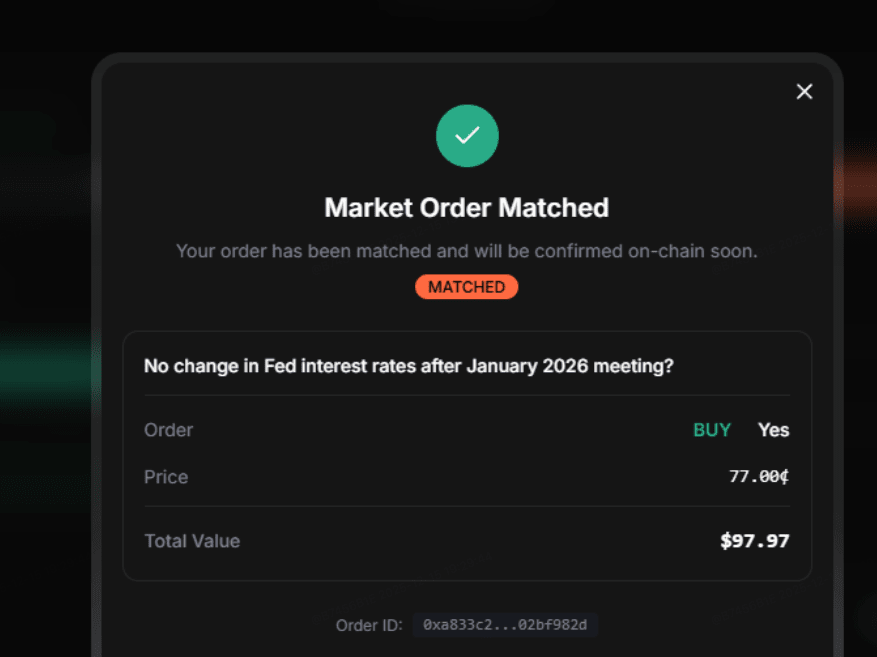The height and width of the screenshot is (657, 877).
Task: Click the Total Value row label
Action: [192, 541]
